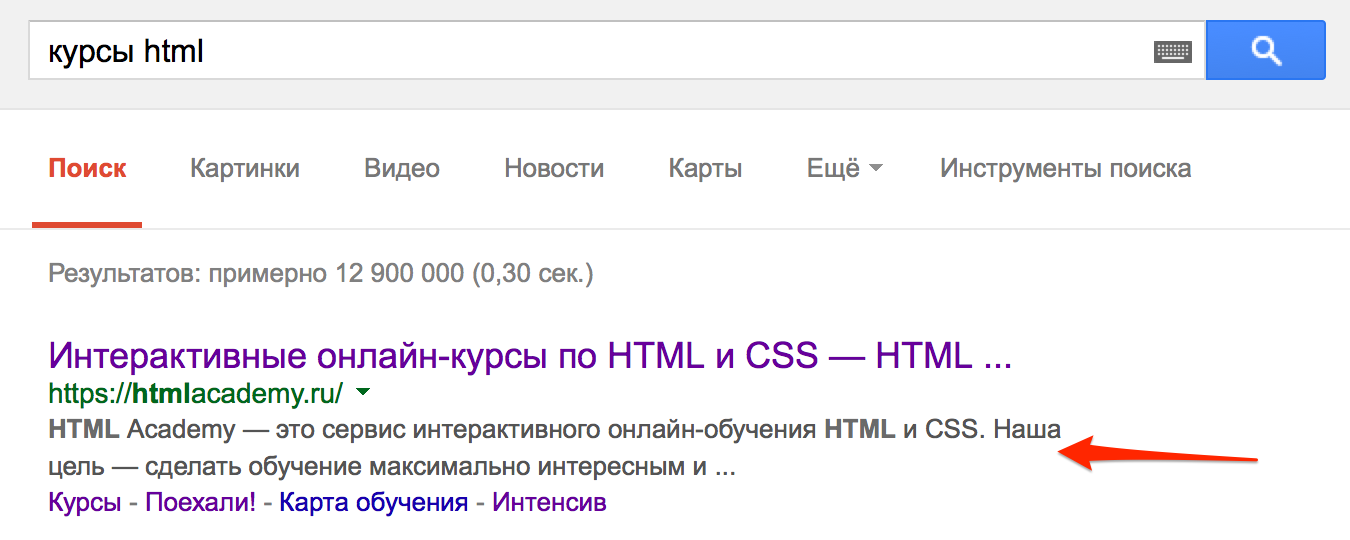The width and height of the screenshot is (1350, 540).
Task: Open the Карты tab
Action: pos(705,168)
